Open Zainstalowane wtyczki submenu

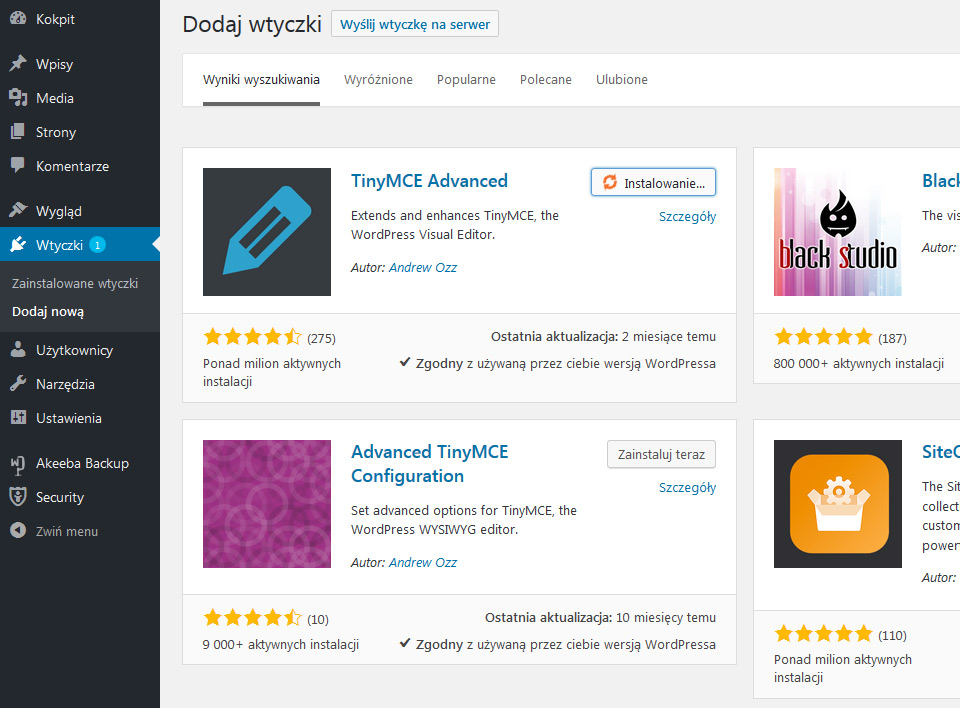tap(75, 284)
